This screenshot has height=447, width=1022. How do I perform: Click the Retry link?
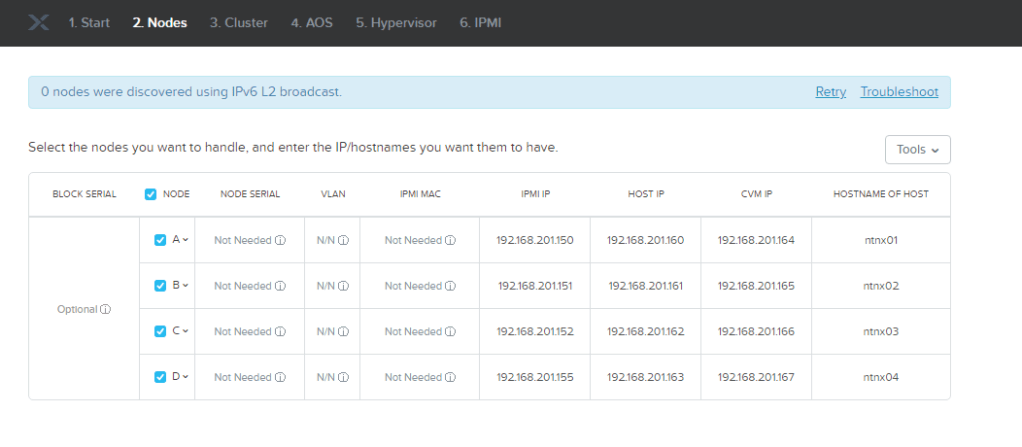pos(830,92)
